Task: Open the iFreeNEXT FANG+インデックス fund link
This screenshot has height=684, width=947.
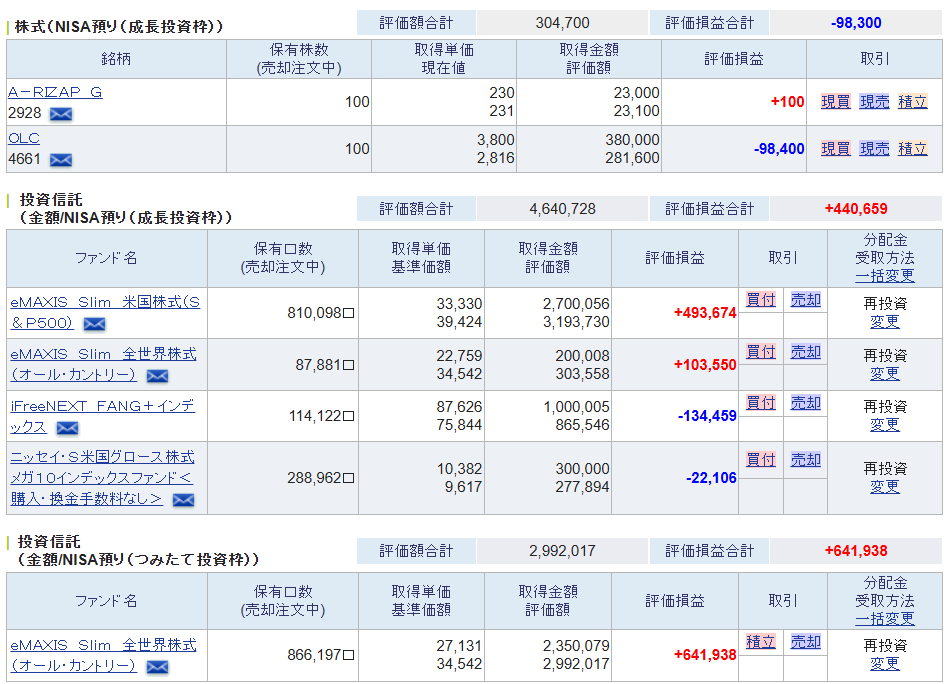Action: [x=102, y=406]
